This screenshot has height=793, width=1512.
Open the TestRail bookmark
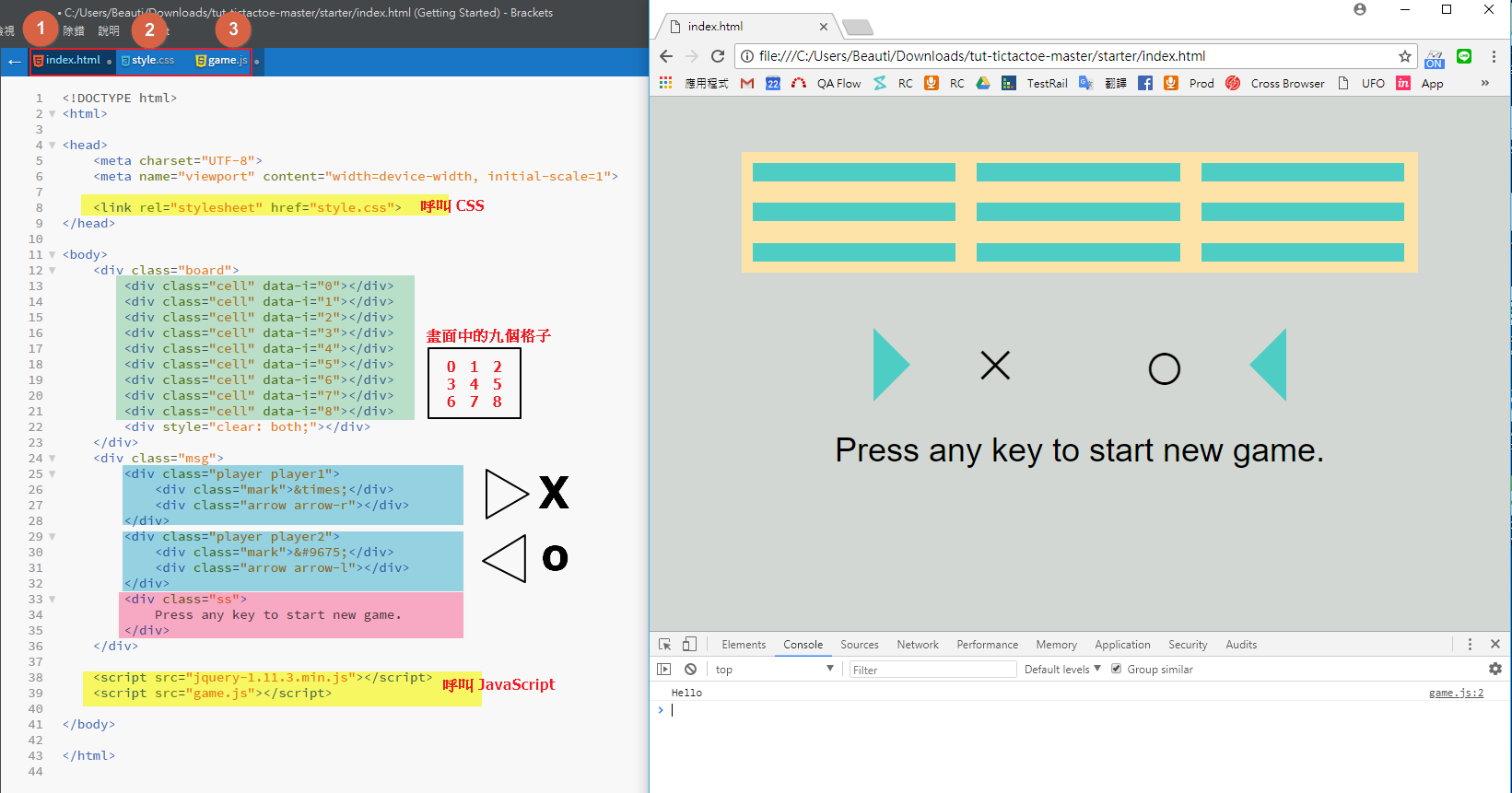[x=1035, y=84]
